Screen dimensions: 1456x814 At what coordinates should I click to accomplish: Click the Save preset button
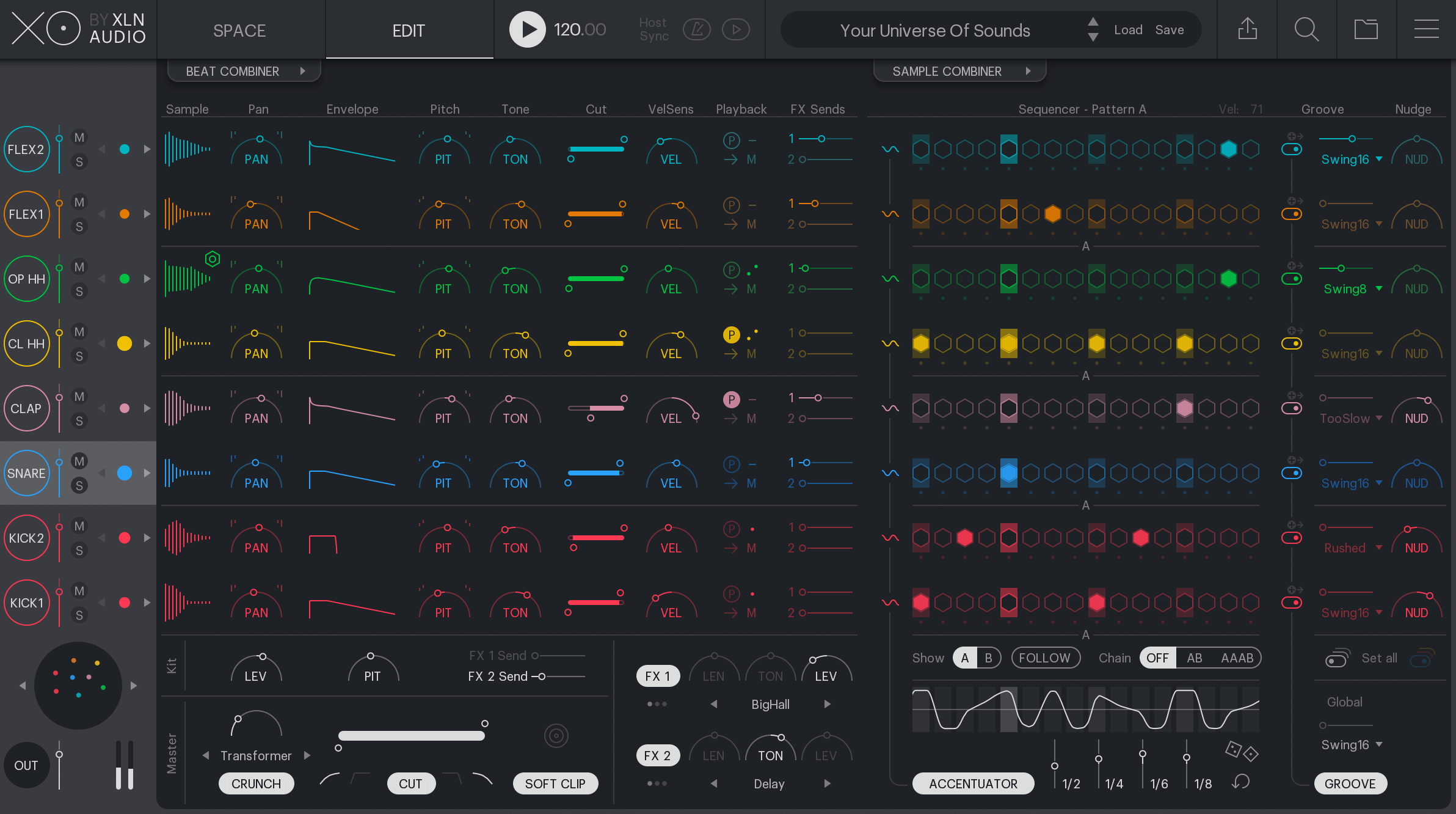1168,29
